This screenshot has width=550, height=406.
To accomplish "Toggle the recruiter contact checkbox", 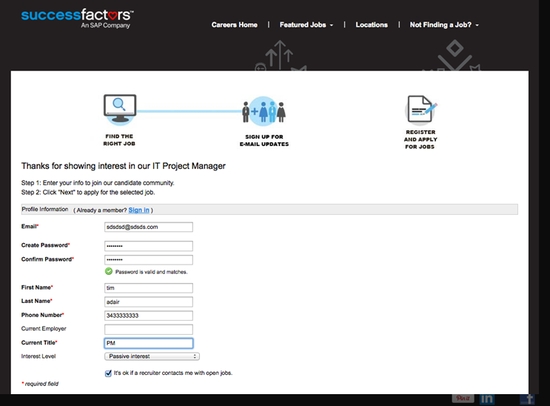I will point(108,373).
